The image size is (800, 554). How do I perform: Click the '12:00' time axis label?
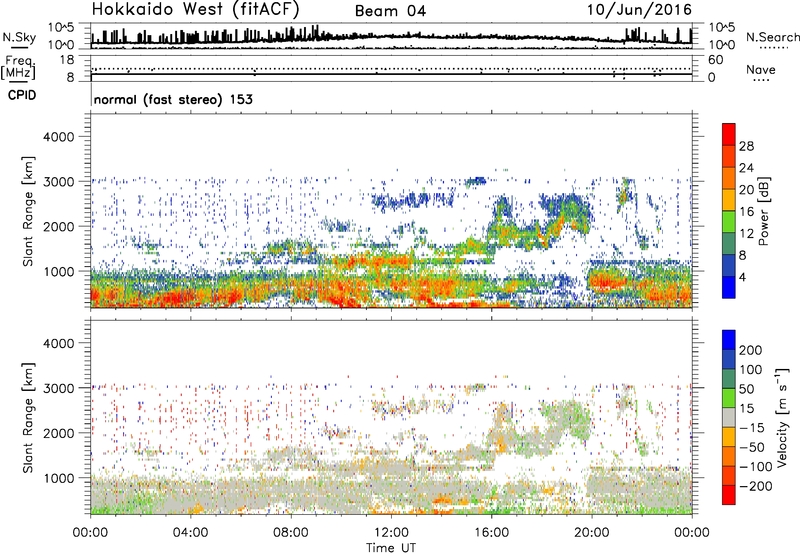(391, 533)
